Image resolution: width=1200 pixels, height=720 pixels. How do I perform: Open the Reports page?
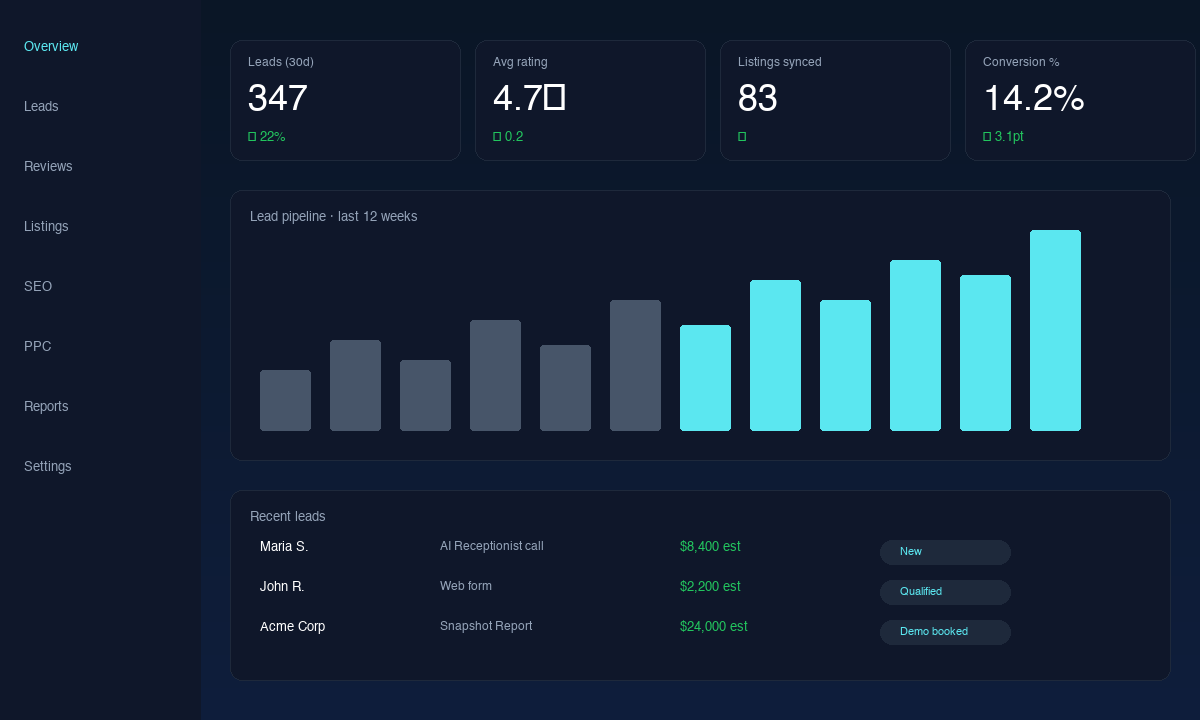[46, 406]
